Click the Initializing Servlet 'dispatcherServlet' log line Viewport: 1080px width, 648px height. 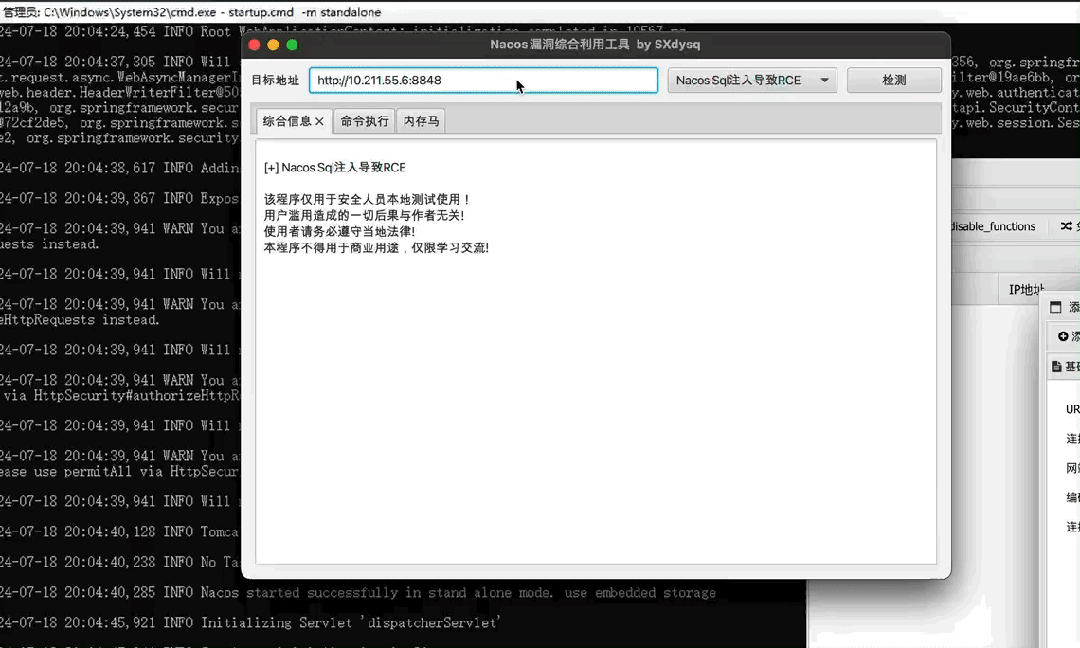tap(249, 623)
